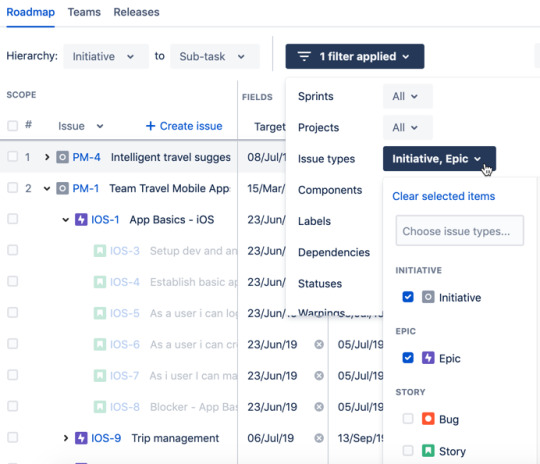Uncheck the Epic issue type checkbox

tap(408, 358)
